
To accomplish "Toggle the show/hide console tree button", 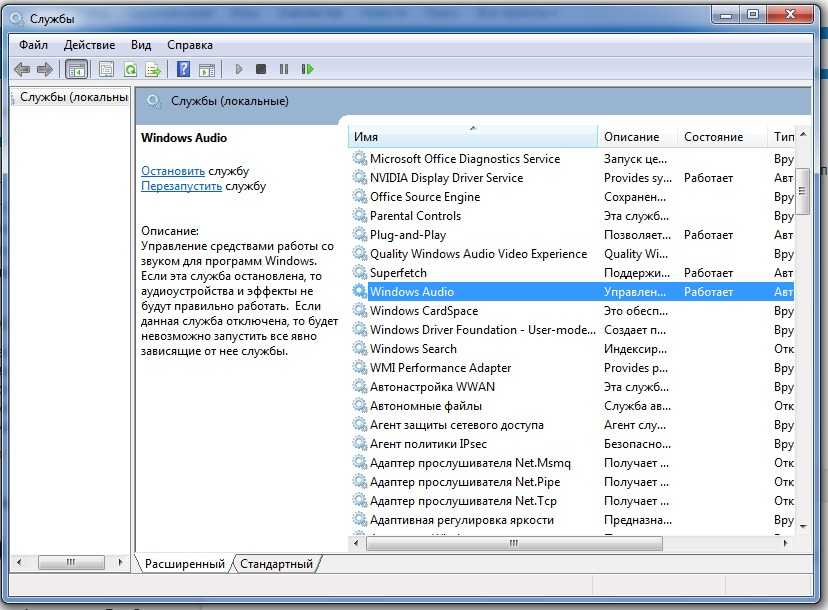I will tap(76, 69).
